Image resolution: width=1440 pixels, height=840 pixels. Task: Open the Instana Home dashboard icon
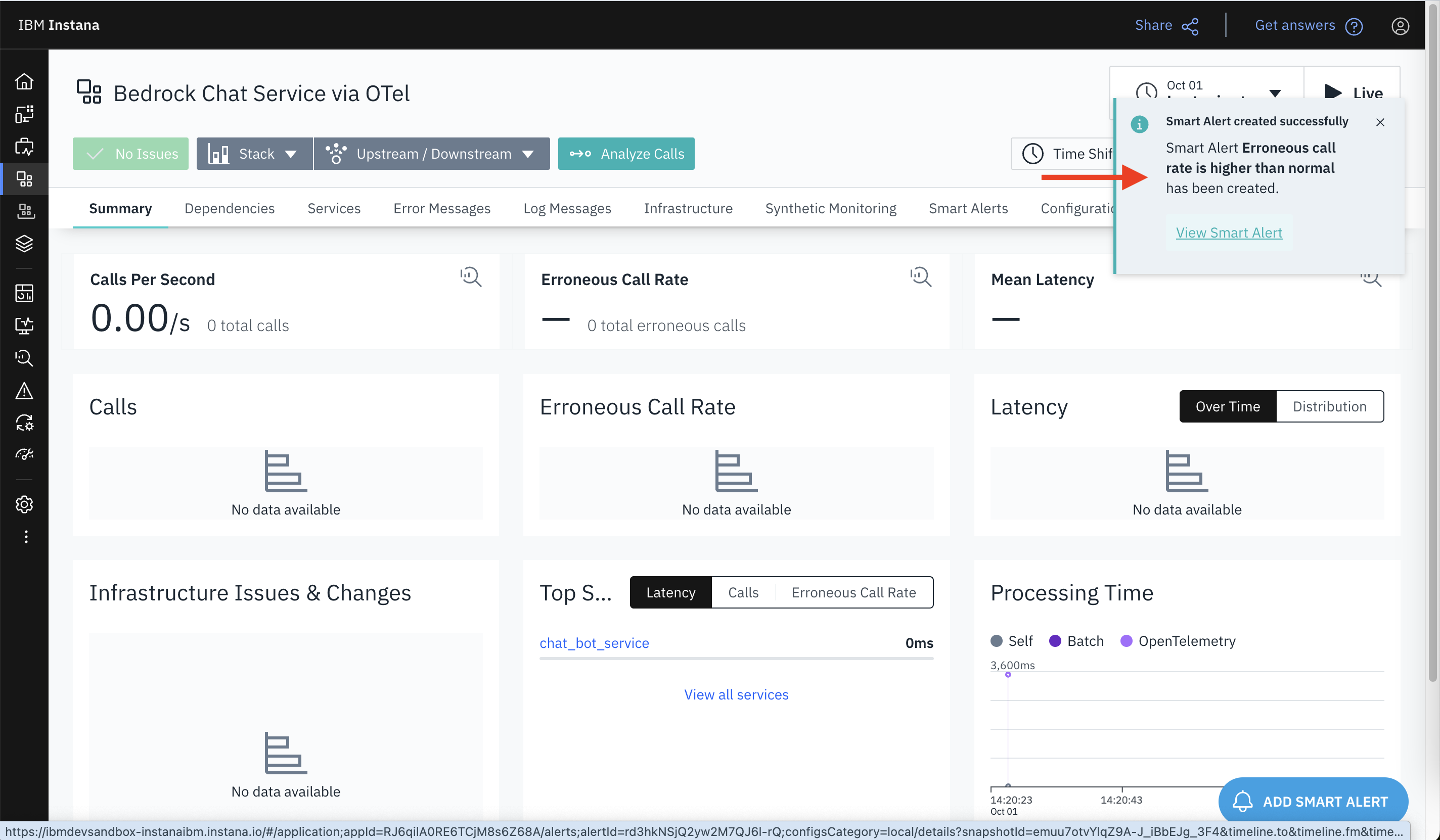tap(25, 81)
